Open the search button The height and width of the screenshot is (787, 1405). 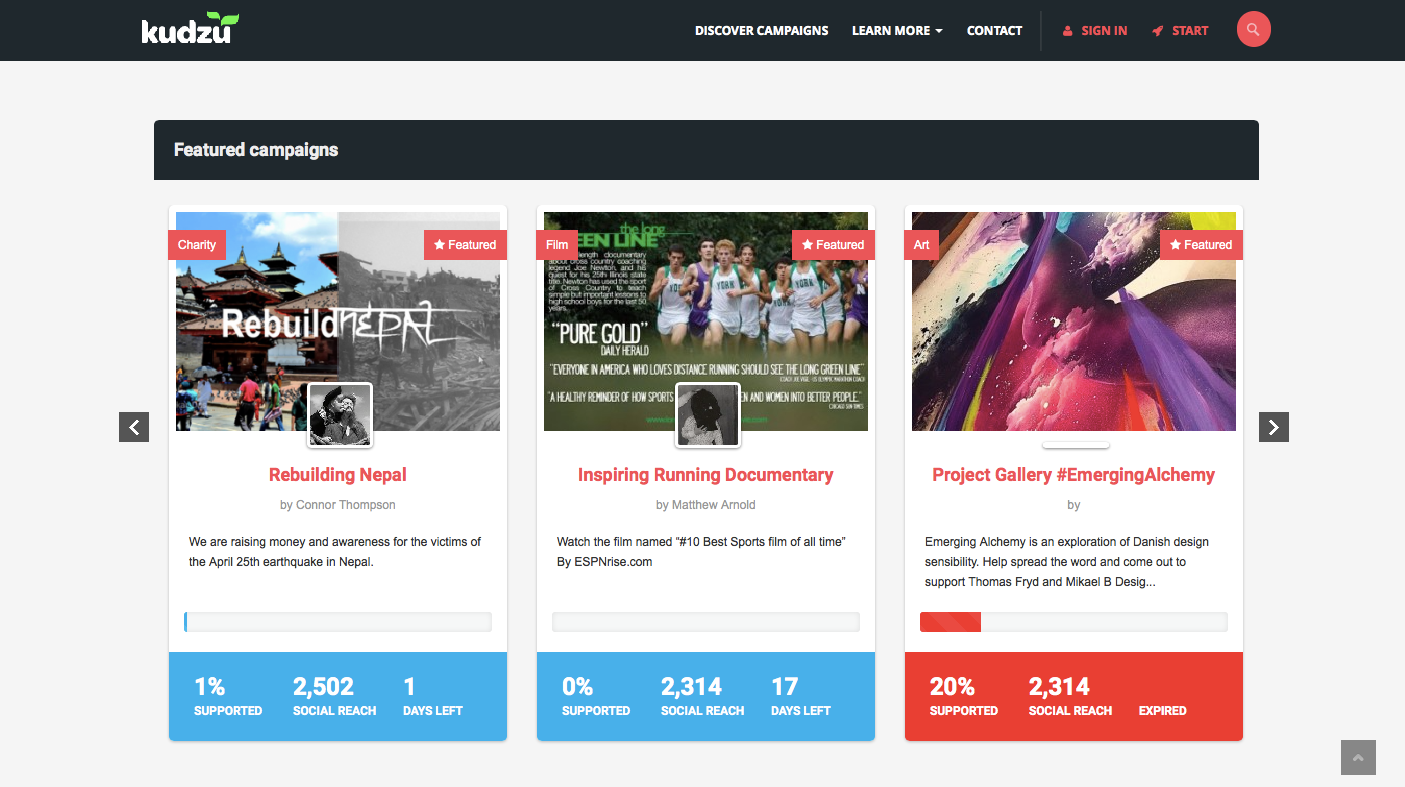click(x=1254, y=29)
